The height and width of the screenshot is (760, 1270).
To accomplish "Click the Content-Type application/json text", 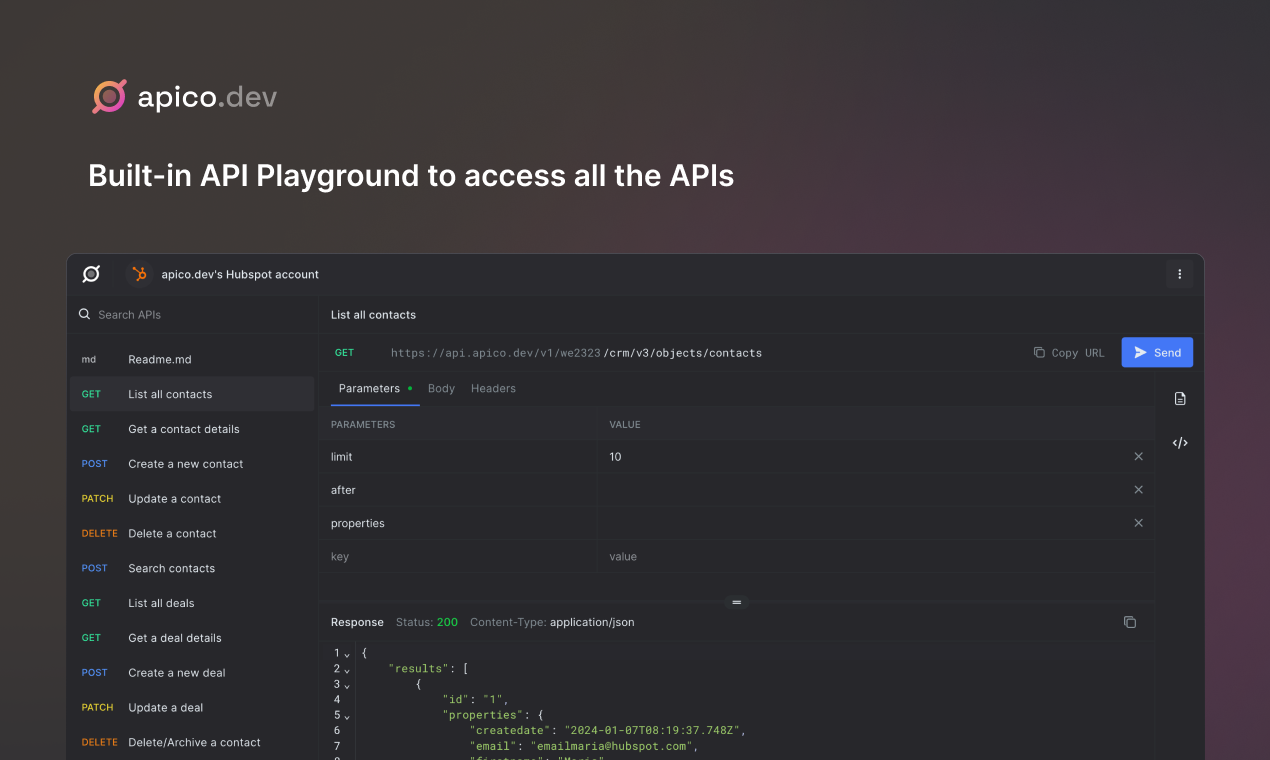I will 552,622.
